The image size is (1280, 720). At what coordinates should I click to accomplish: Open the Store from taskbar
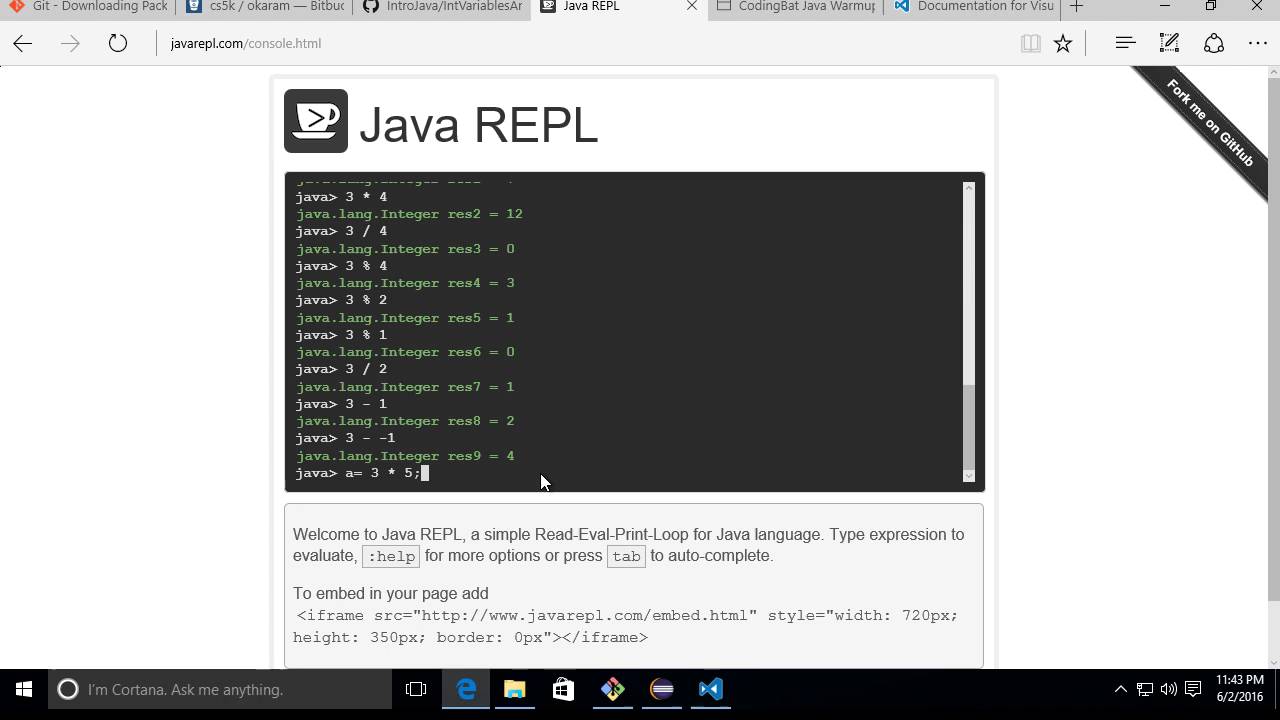click(563, 689)
